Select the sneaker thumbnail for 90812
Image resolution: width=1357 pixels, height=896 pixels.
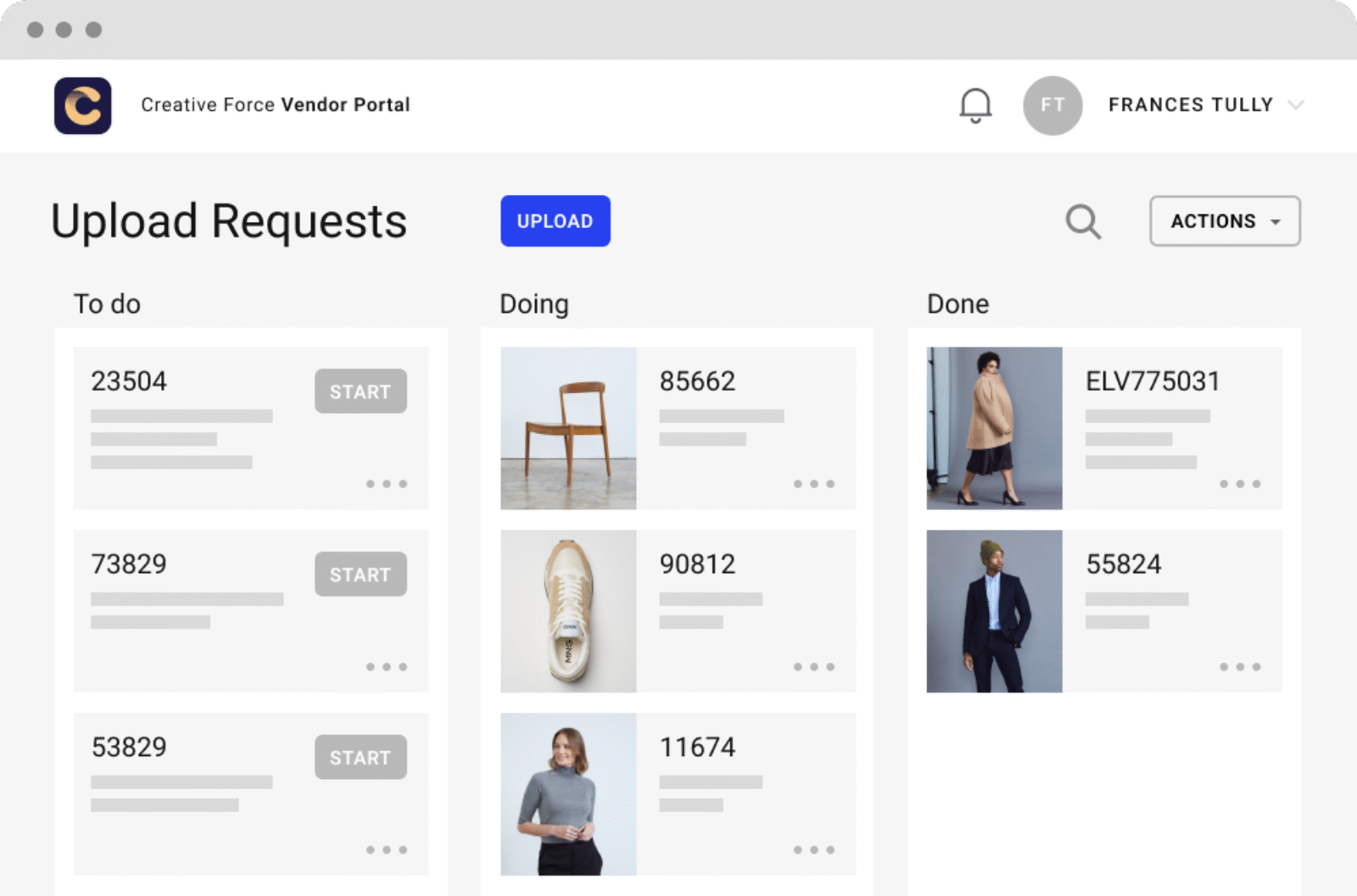point(568,611)
